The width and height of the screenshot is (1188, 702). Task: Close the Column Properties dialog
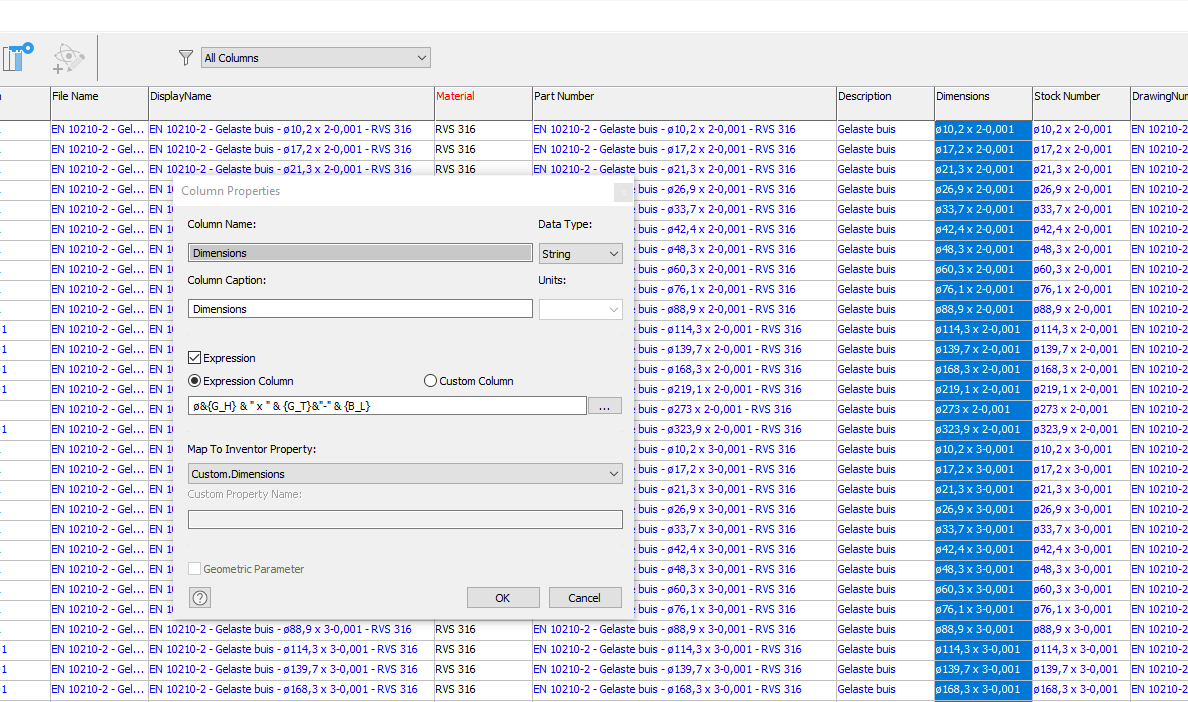click(x=623, y=192)
